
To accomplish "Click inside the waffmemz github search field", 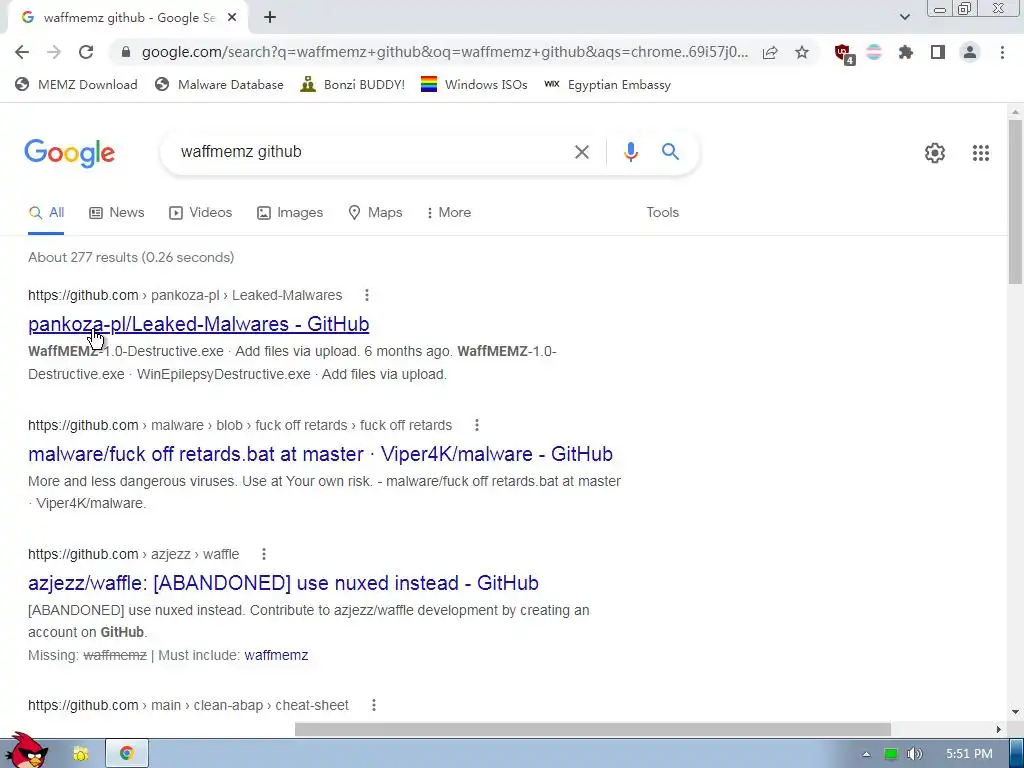I will (x=372, y=152).
